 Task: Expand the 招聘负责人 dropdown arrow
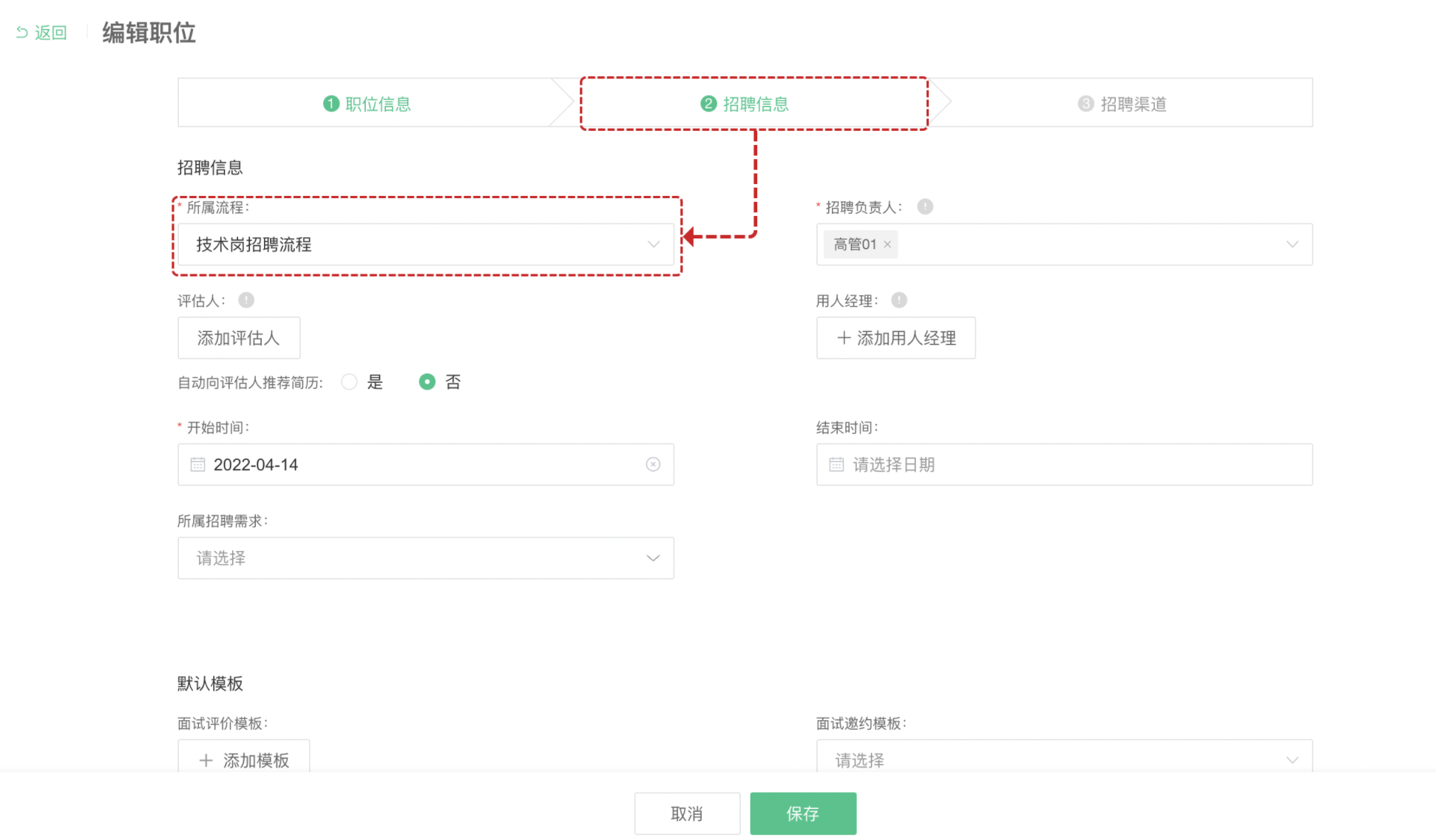click(x=1292, y=245)
